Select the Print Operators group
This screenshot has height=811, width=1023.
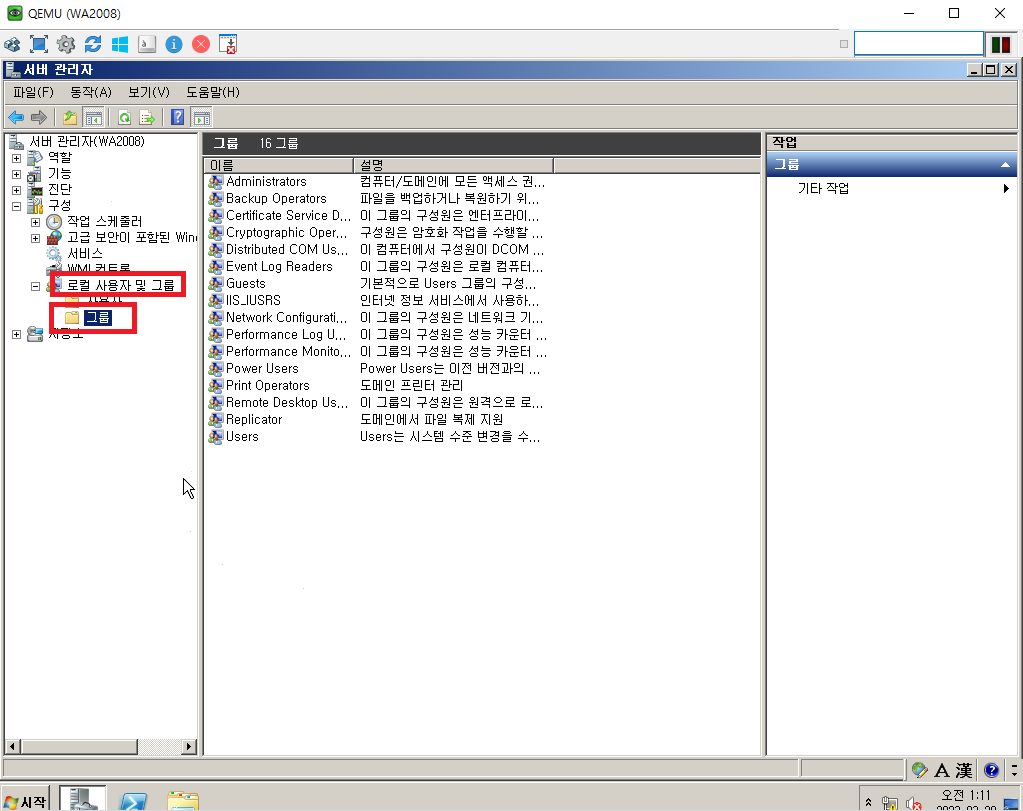click(267, 385)
